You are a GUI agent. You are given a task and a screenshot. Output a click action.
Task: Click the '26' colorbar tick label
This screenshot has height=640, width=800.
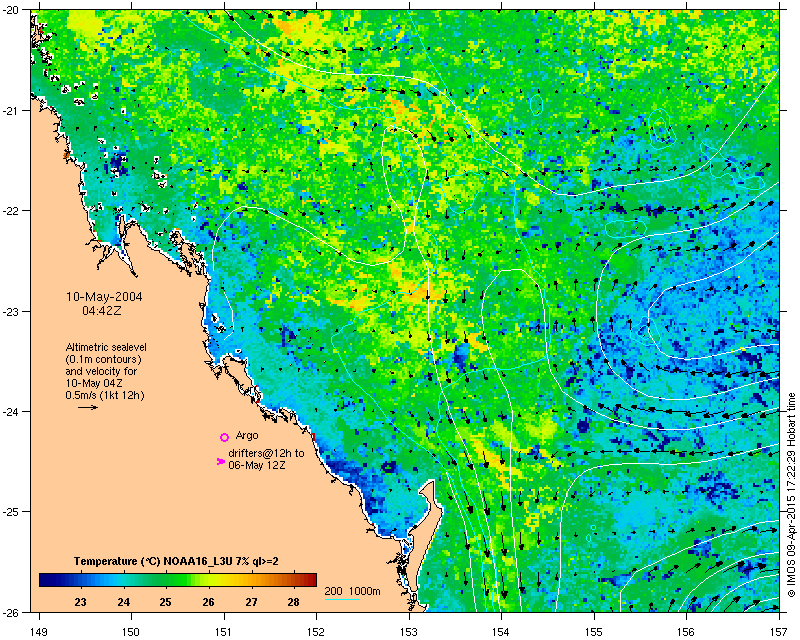click(208, 602)
